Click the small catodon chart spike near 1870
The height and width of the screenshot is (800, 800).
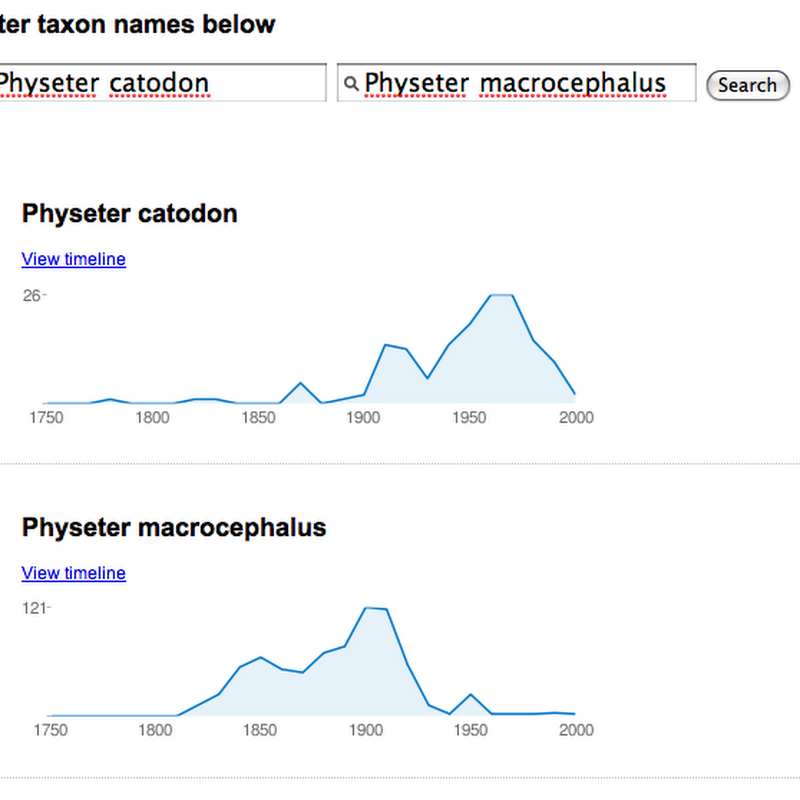pyautogui.click(x=301, y=383)
